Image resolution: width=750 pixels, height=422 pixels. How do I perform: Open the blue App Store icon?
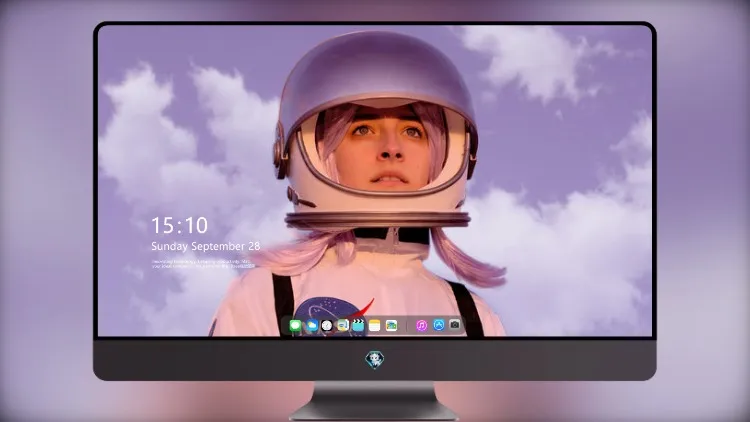click(x=439, y=325)
